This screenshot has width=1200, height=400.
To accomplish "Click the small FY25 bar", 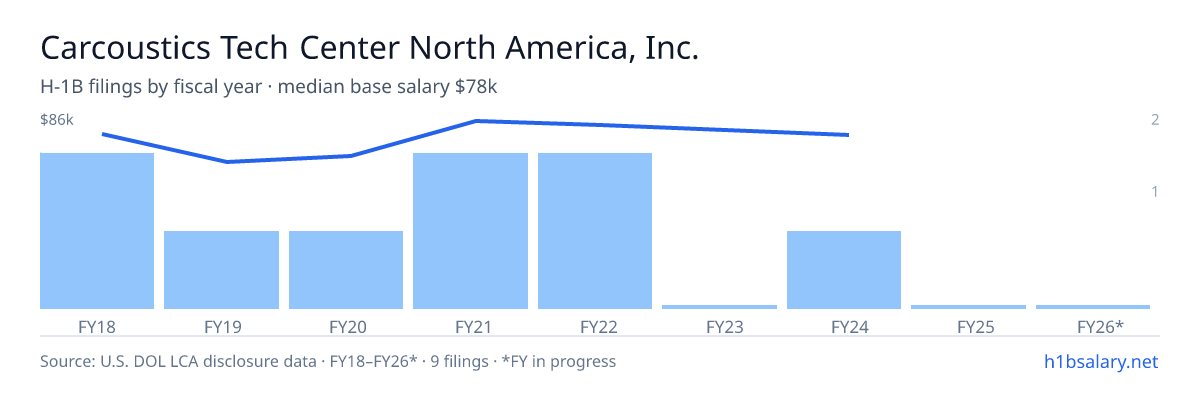I will (x=968, y=307).
